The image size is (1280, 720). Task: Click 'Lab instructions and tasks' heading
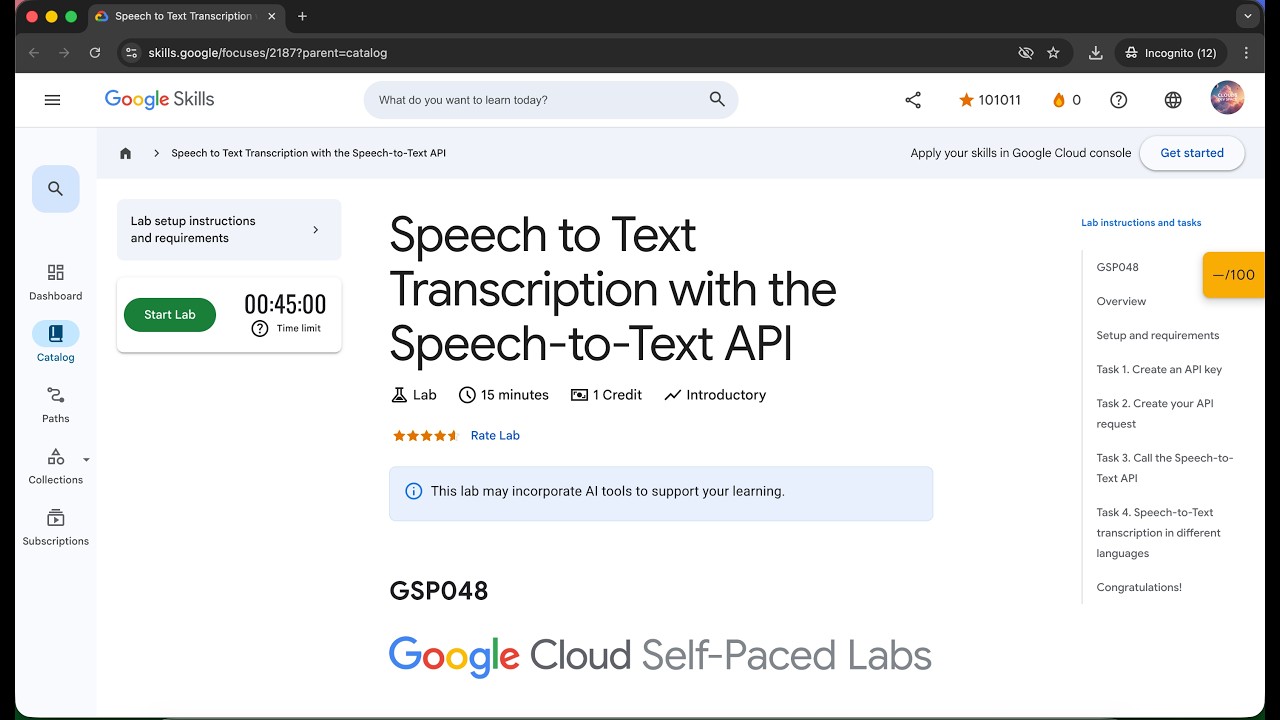click(x=1141, y=223)
